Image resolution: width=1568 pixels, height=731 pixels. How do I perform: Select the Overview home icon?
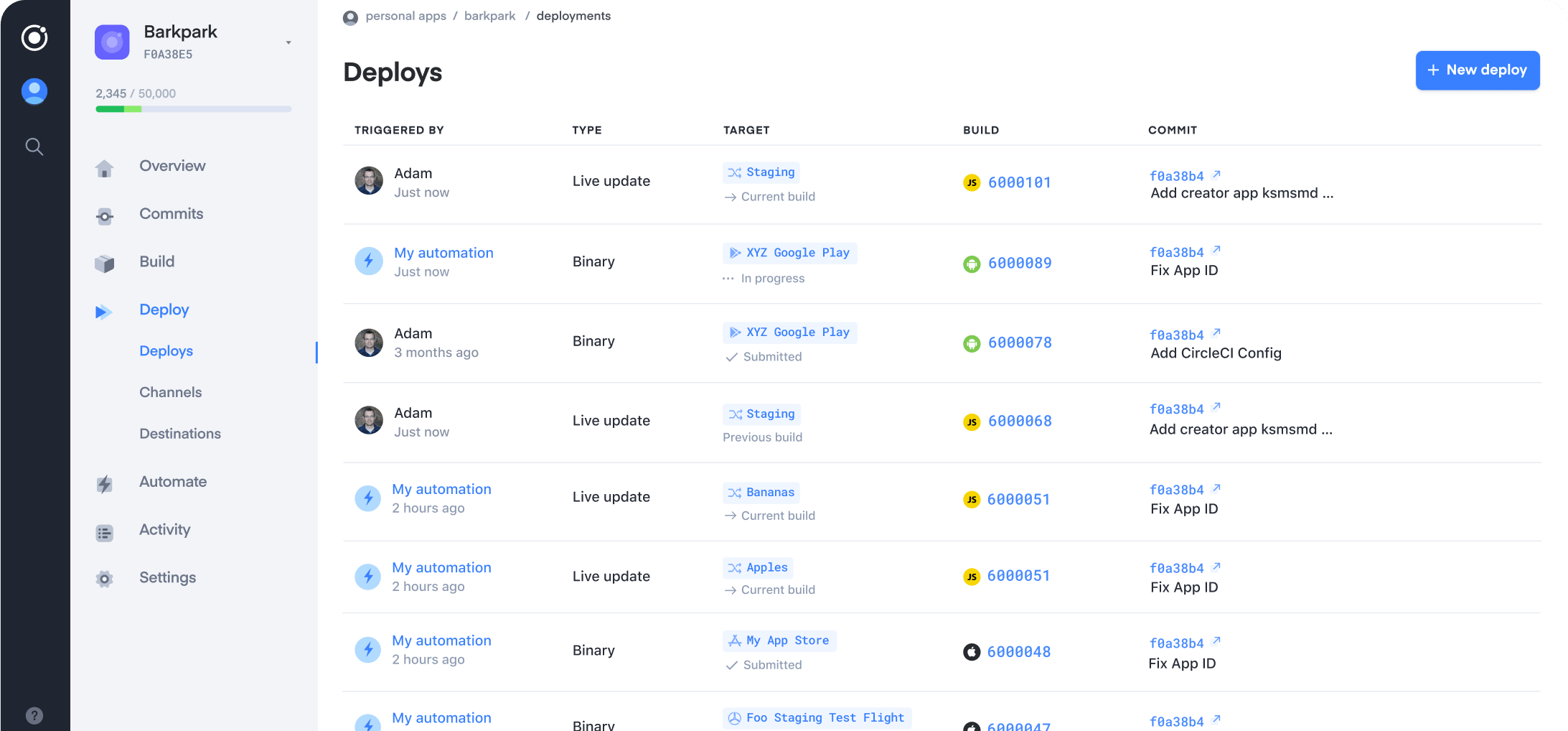coord(105,166)
